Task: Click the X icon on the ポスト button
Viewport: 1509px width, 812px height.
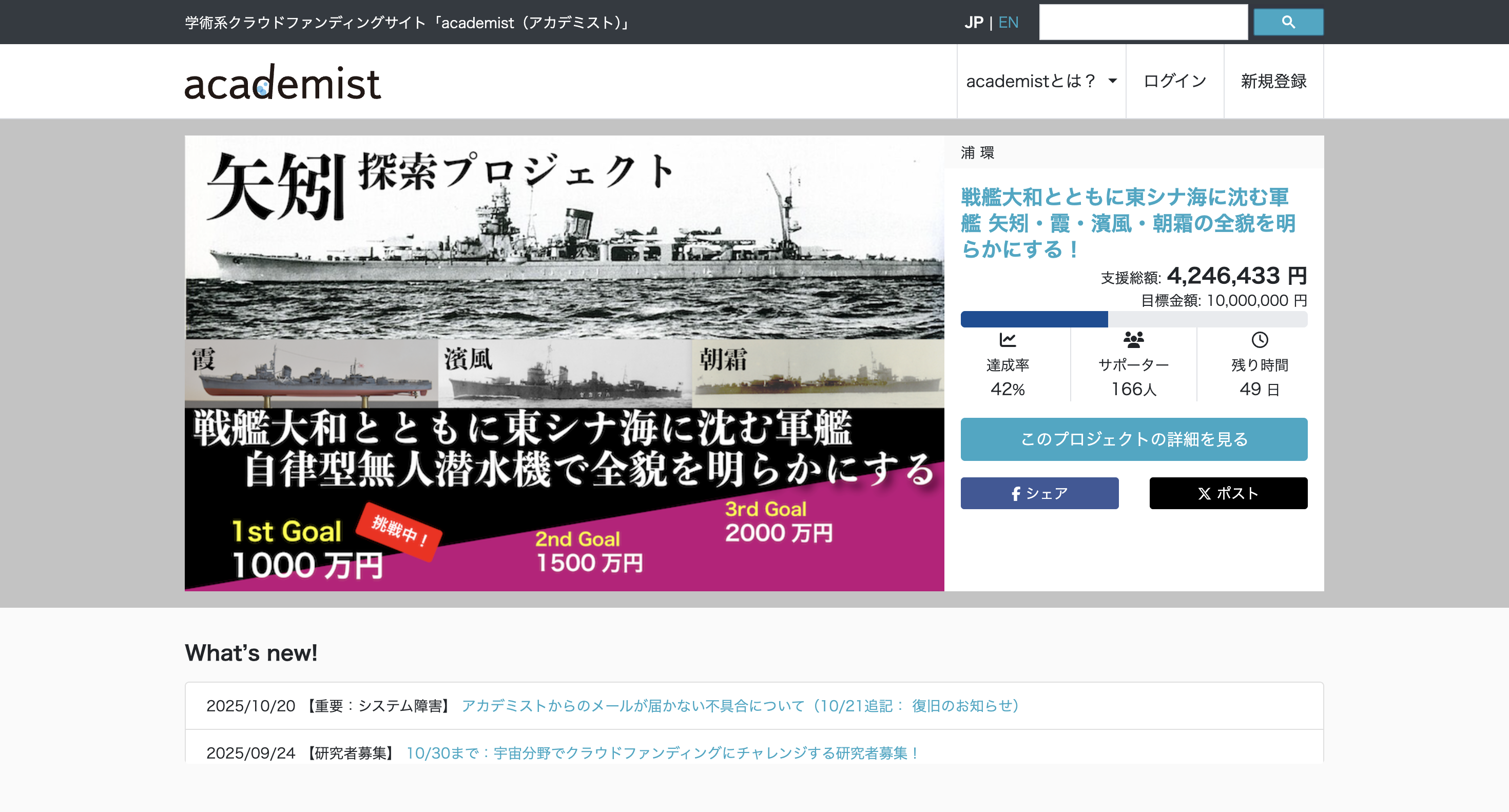Action: coord(1202,493)
